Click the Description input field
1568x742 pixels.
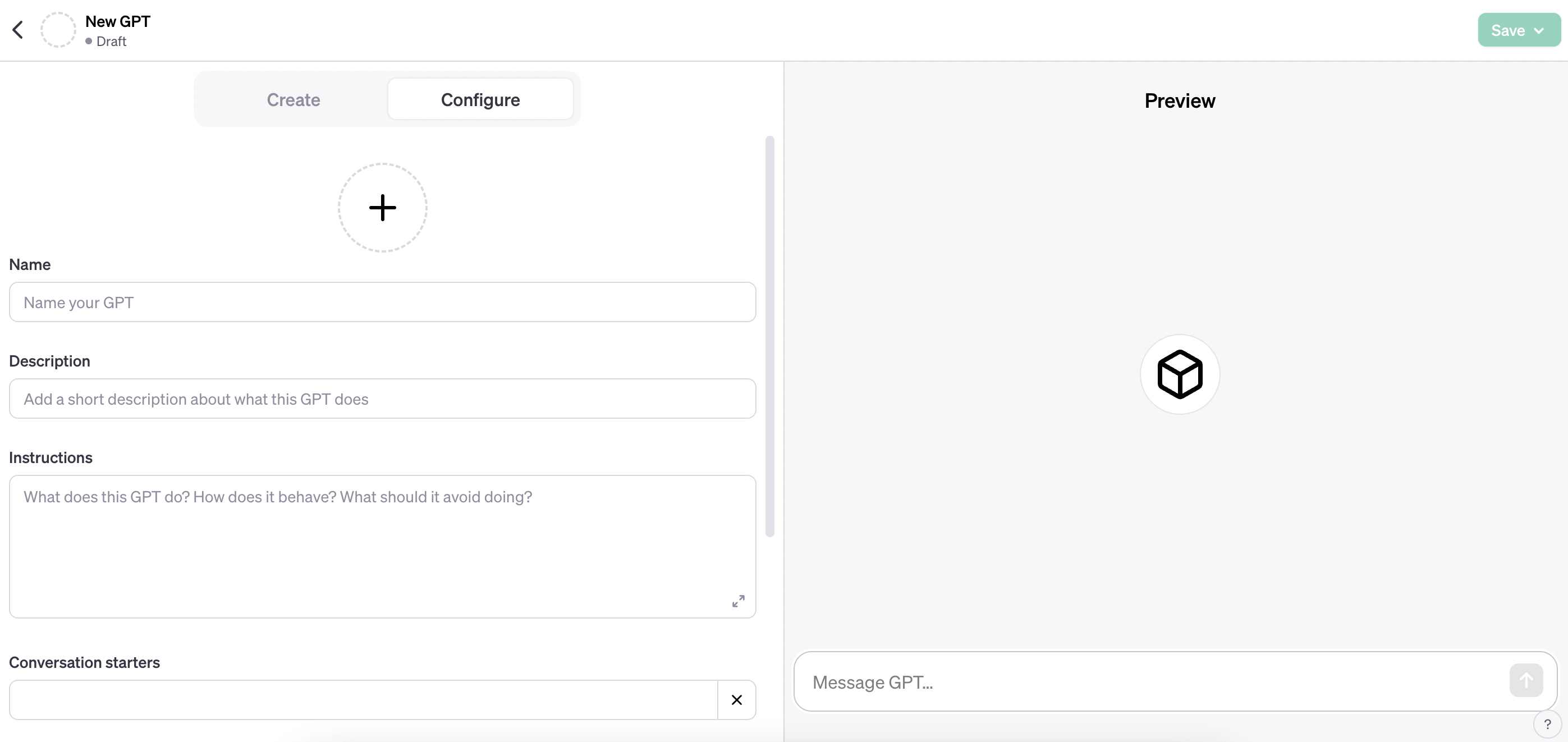pyautogui.click(x=382, y=399)
